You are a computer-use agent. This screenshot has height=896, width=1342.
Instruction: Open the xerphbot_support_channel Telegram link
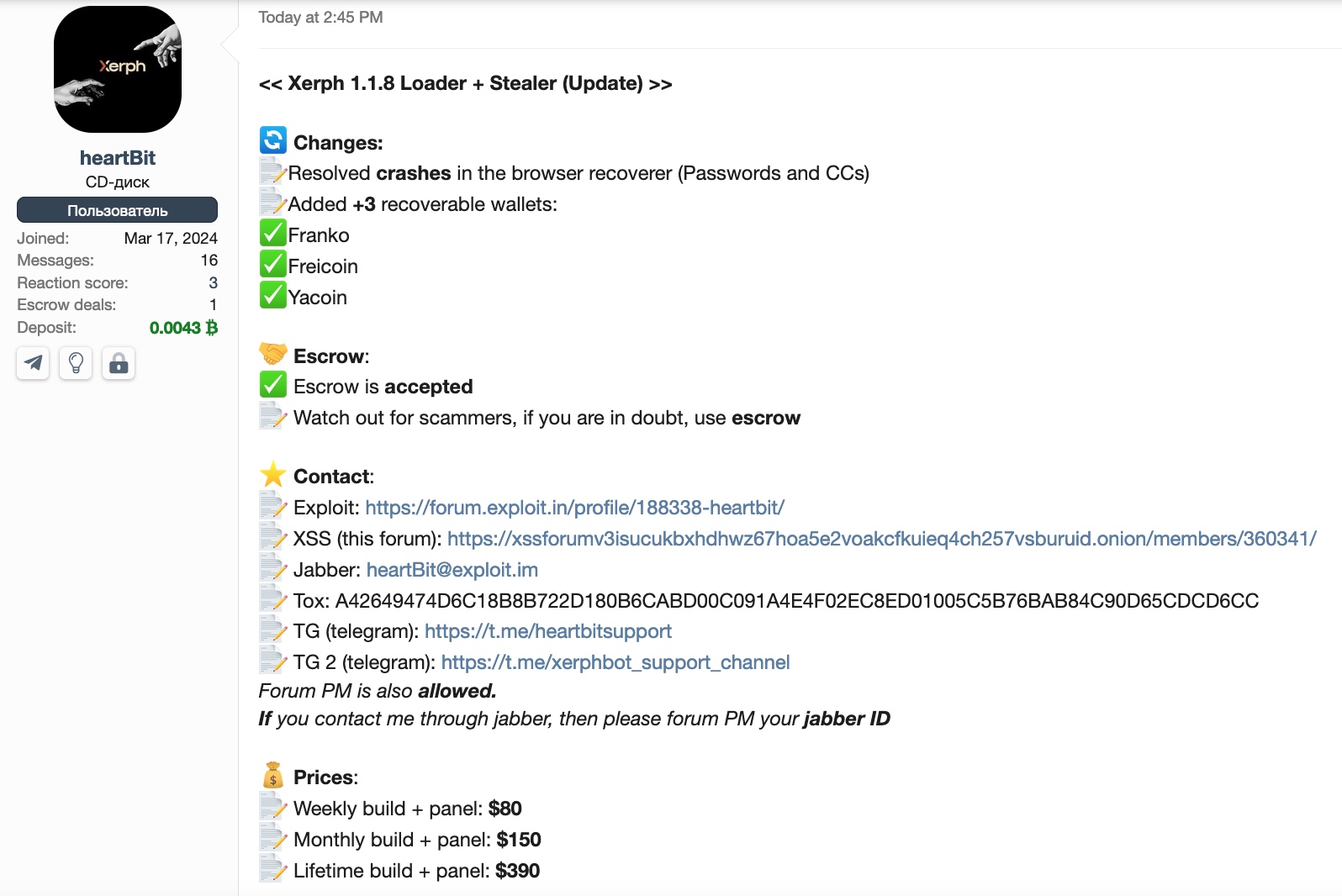tap(616, 662)
